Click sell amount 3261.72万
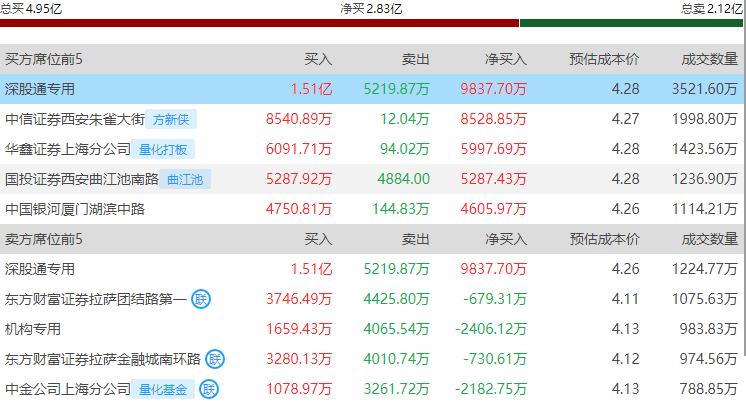The image size is (746, 402). tap(396, 389)
